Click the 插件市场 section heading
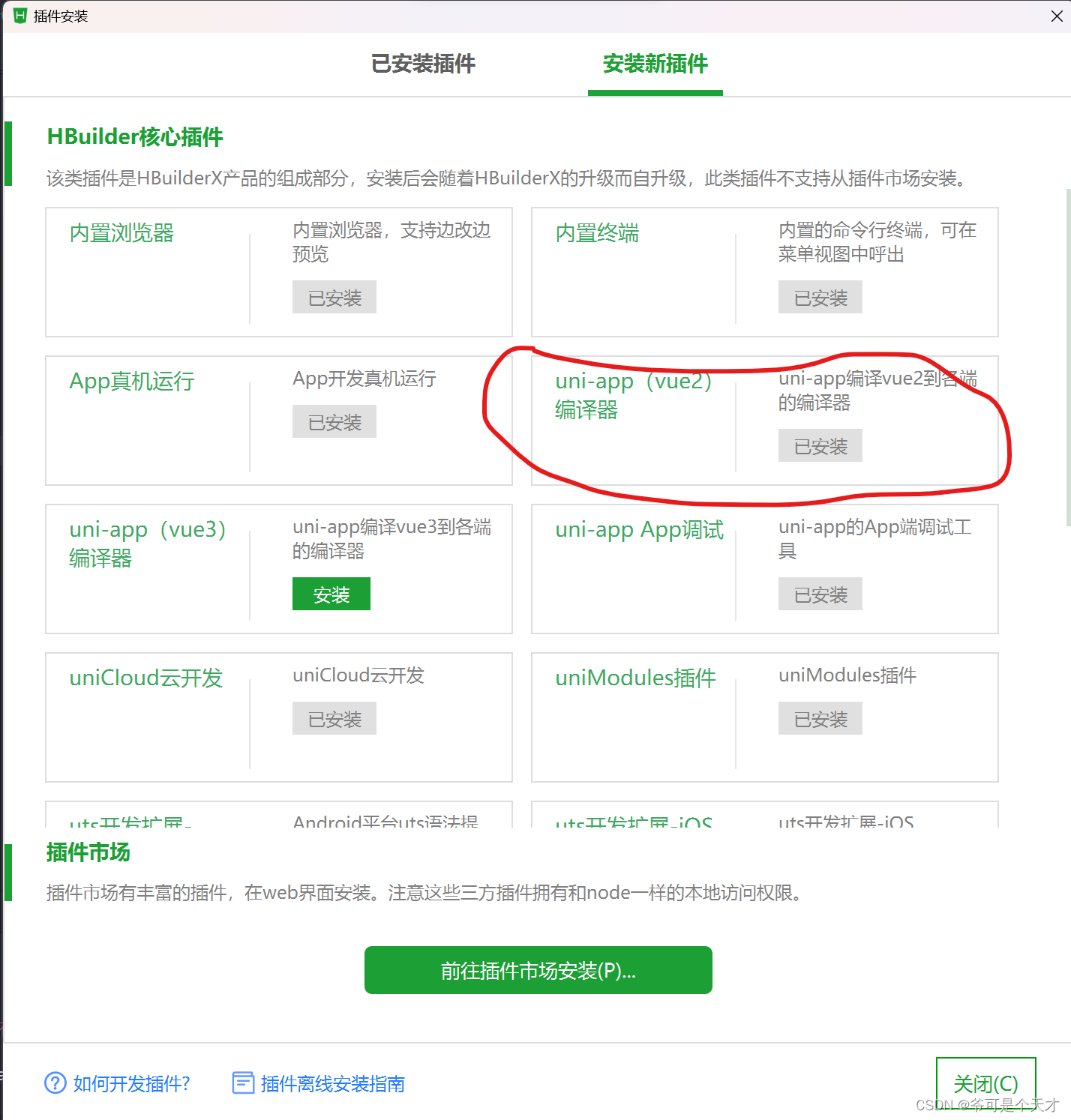Viewport: 1071px width, 1120px height. 88,852
